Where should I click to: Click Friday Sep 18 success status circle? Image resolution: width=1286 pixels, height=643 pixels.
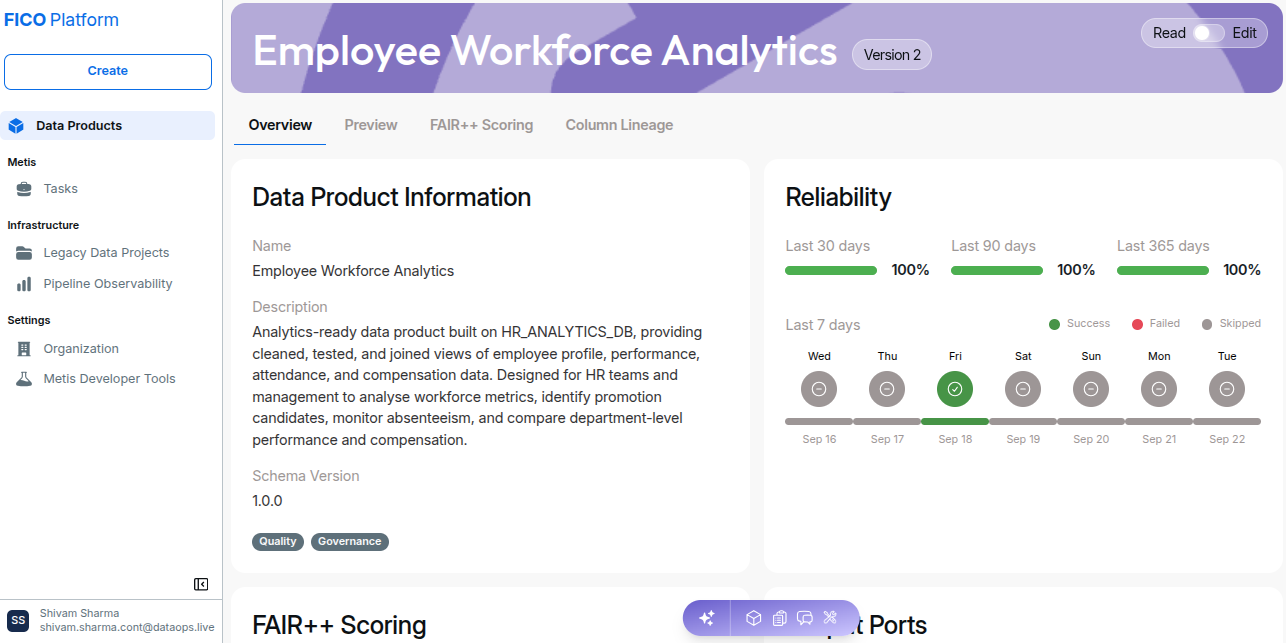[x=955, y=389]
